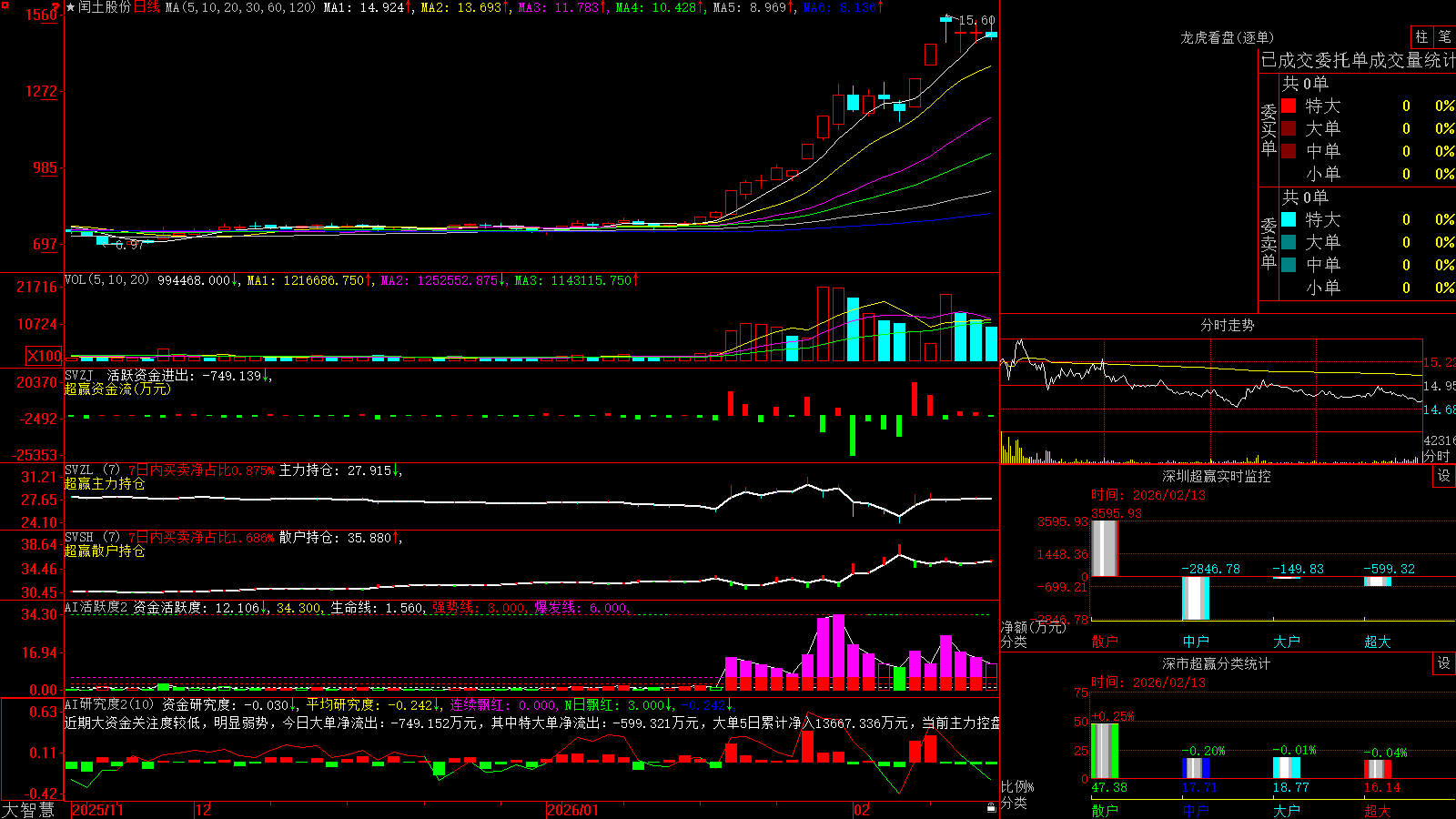This screenshot has width=1456, height=819.
Task: Click the dark red 大单 buy-order swatch
Action: (x=1289, y=128)
